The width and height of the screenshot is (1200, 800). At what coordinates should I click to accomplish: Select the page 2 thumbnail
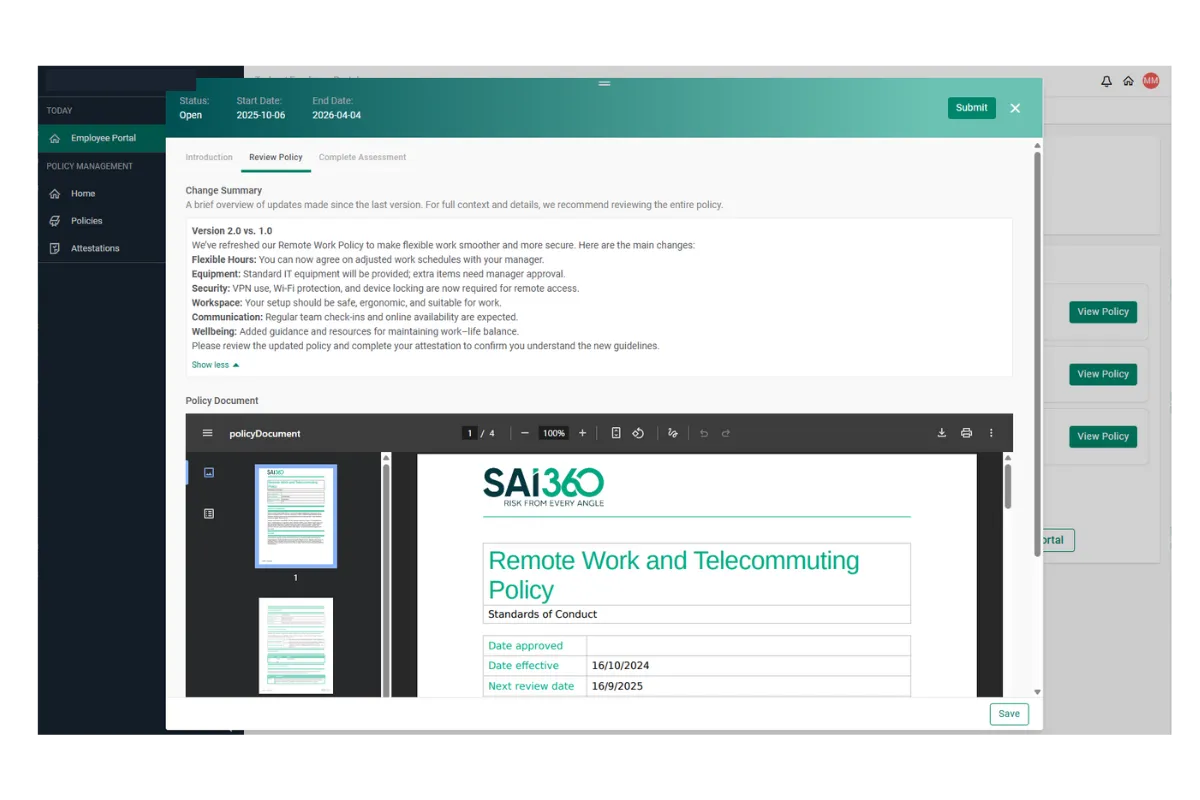coord(295,645)
